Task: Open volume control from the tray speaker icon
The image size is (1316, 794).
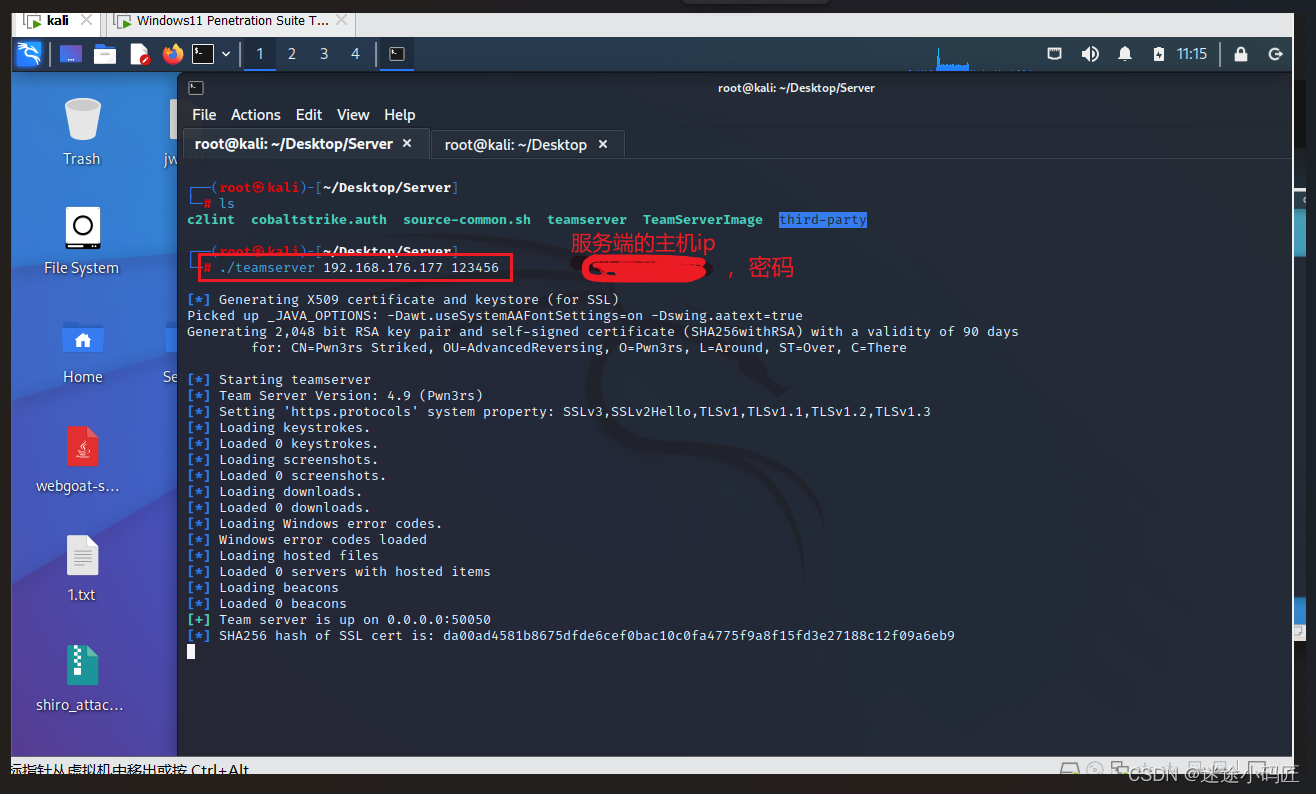Action: [1090, 54]
